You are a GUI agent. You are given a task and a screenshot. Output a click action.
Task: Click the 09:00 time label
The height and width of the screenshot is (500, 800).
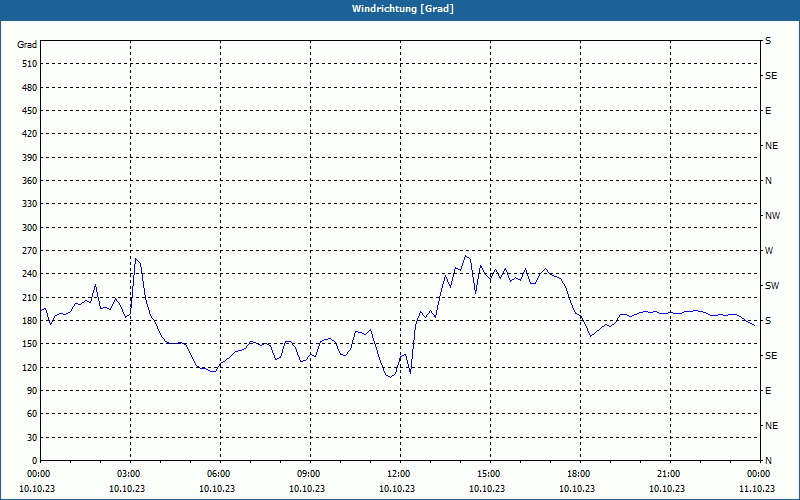pos(308,474)
